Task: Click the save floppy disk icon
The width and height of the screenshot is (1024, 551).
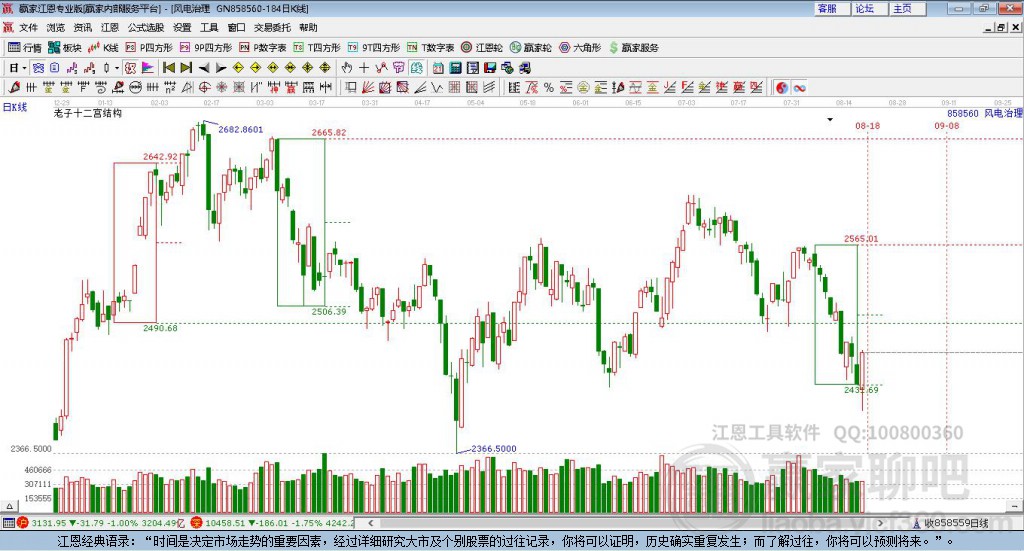Action: tap(490, 68)
